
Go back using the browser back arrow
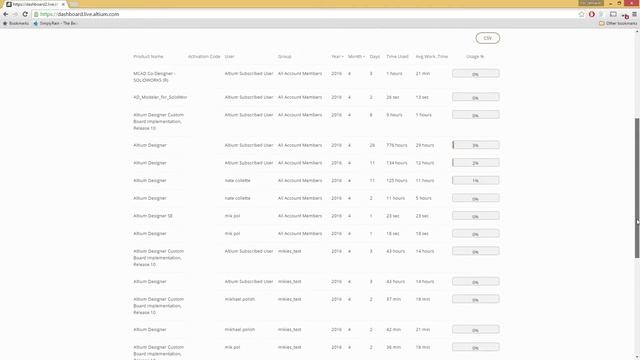(x=6, y=14)
